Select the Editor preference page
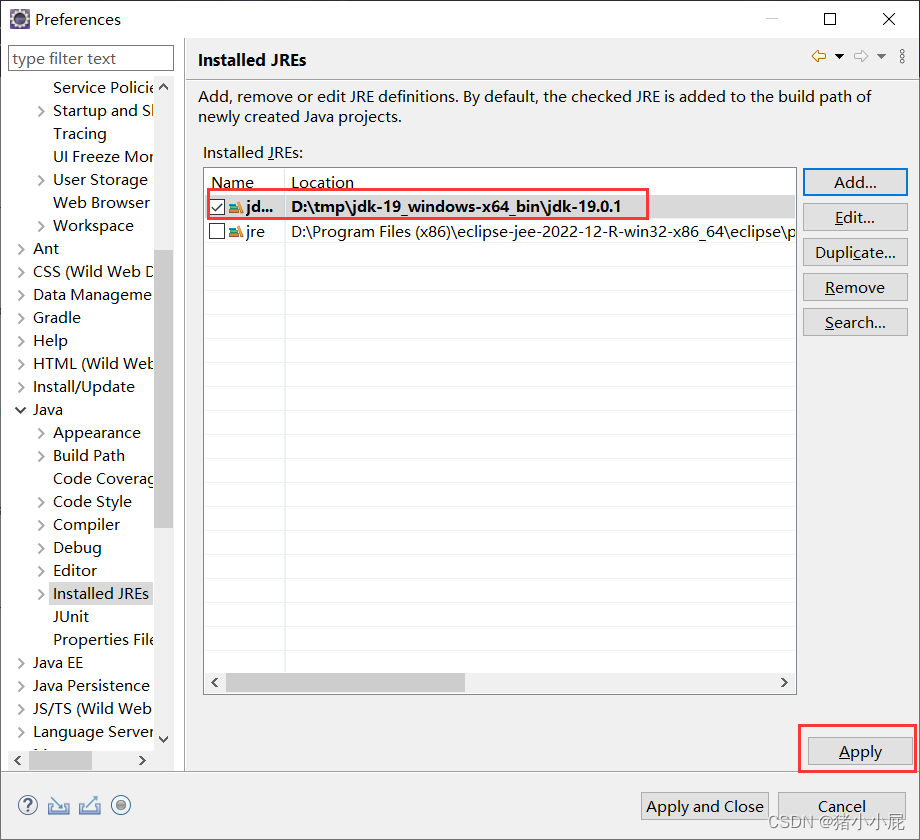This screenshot has width=920, height=840. tap(75, 571)
